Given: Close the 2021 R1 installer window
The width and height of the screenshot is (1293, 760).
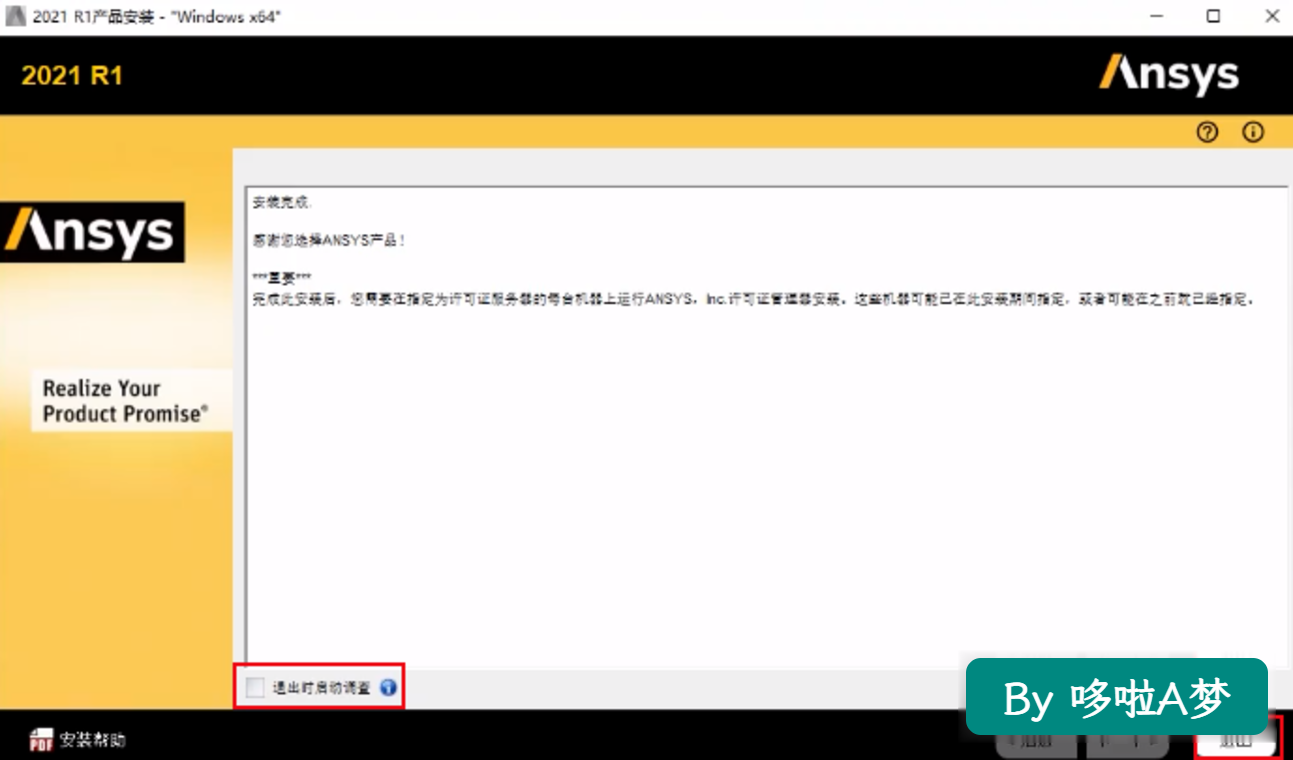Looking at the screenshot, I should (x=1271, y=17).
